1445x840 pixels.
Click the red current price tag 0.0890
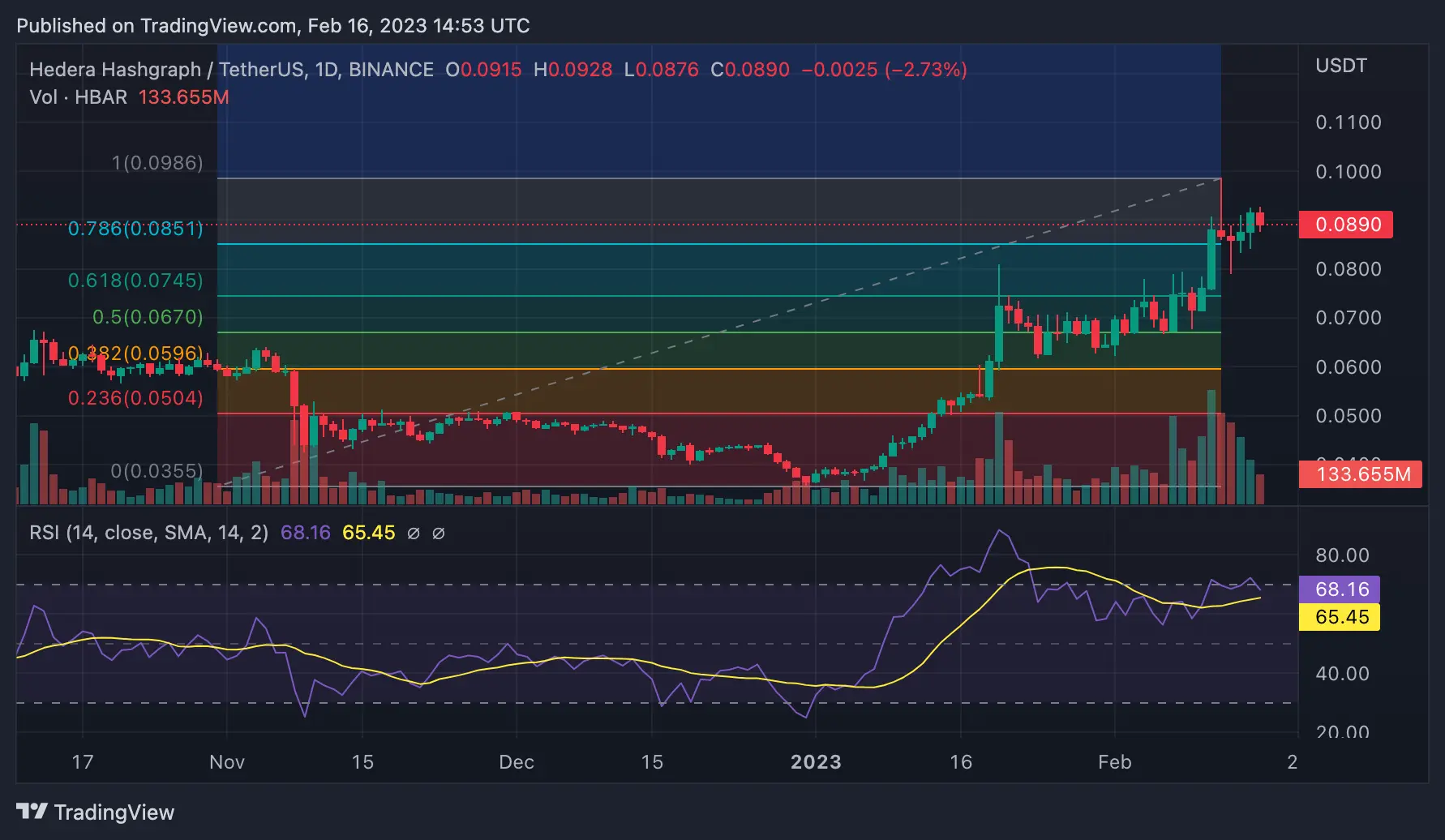point(1346,225)
